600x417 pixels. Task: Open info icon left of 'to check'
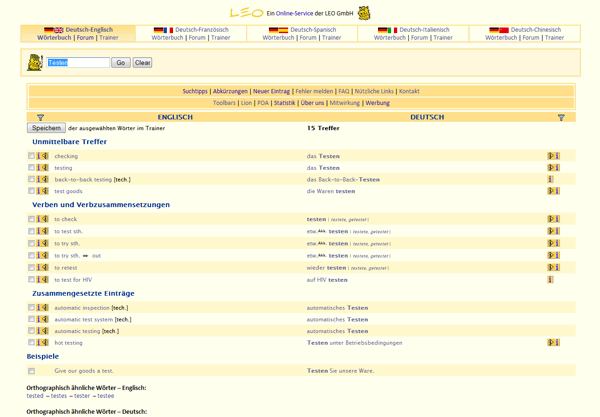tap(40, 219)
